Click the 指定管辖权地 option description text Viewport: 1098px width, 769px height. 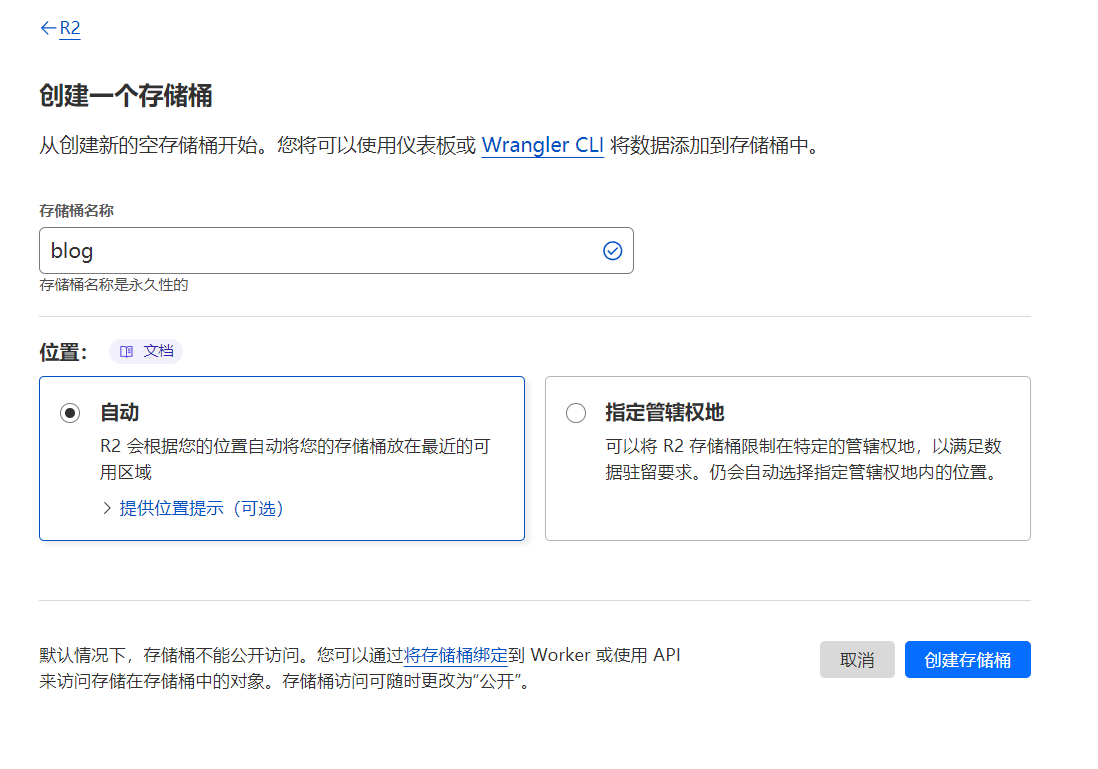pyautogui.click(x=803, y=459)
